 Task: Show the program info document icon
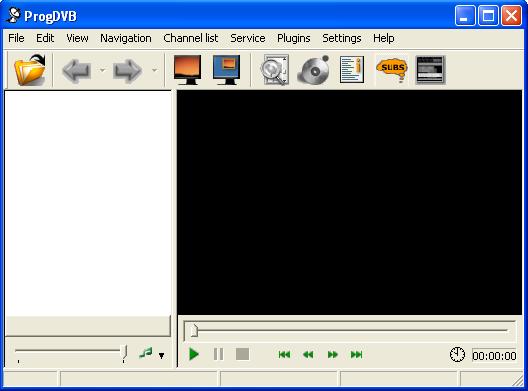(352, 70)
